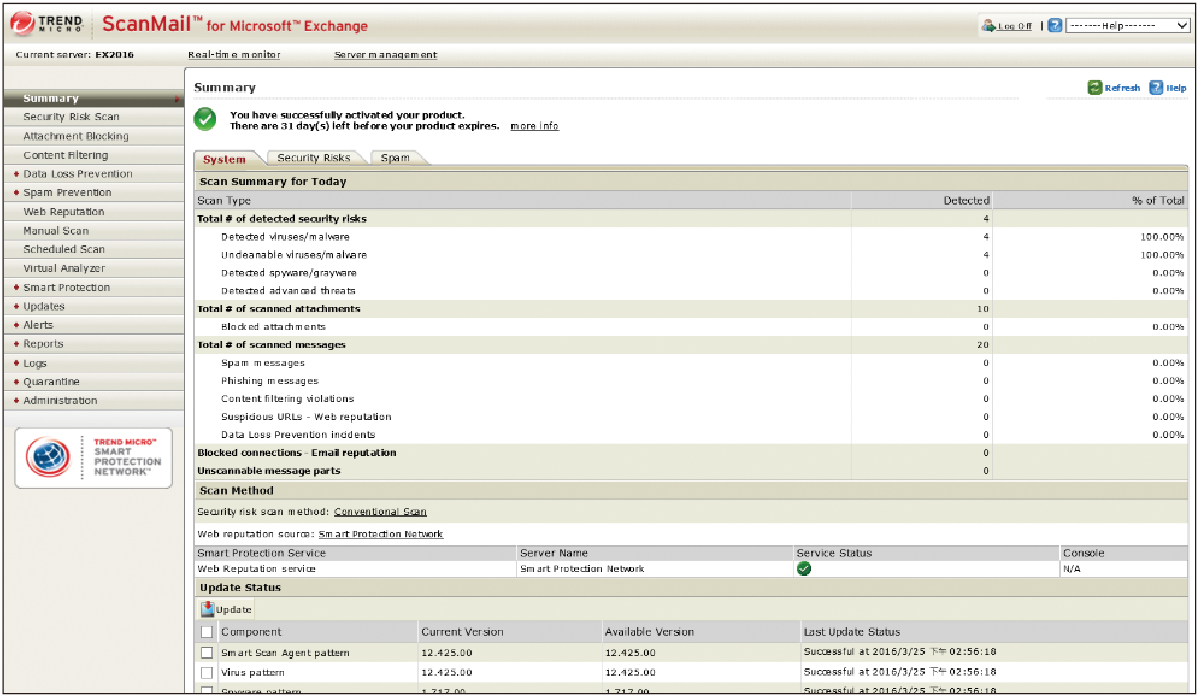Click the Log Off icon

pos(988,26)
